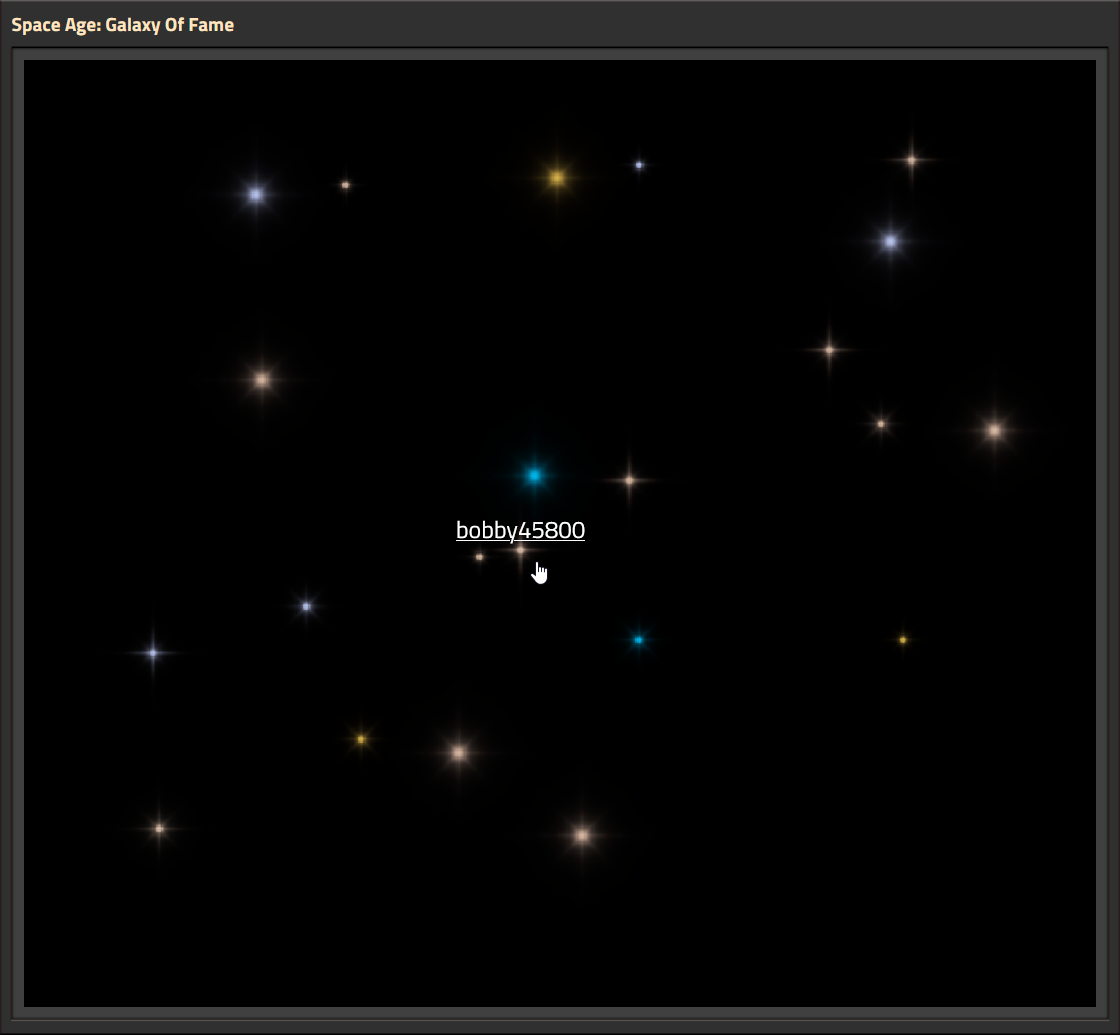Click the small tan star beside the upper-left blue star

pos(346,185)
